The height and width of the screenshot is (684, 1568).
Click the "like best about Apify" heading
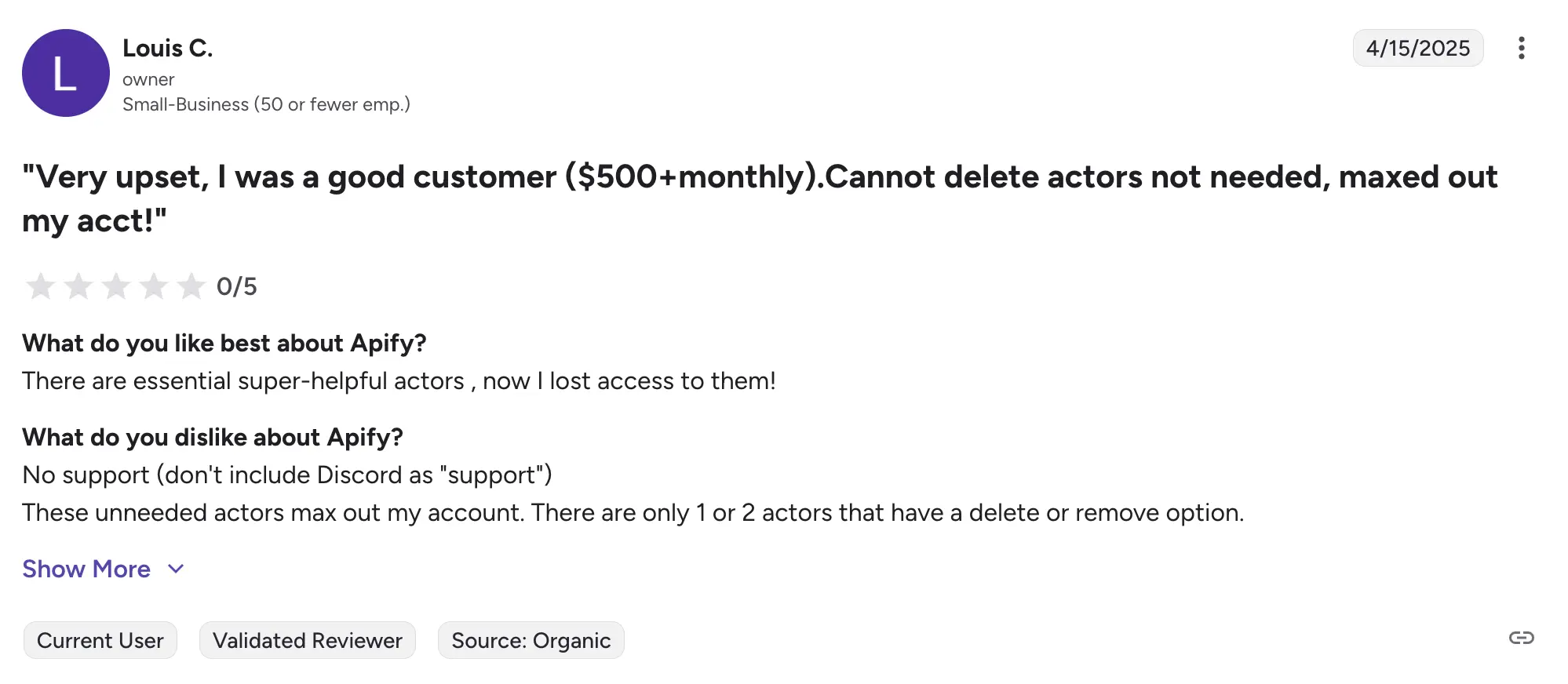tap(224, 343)
